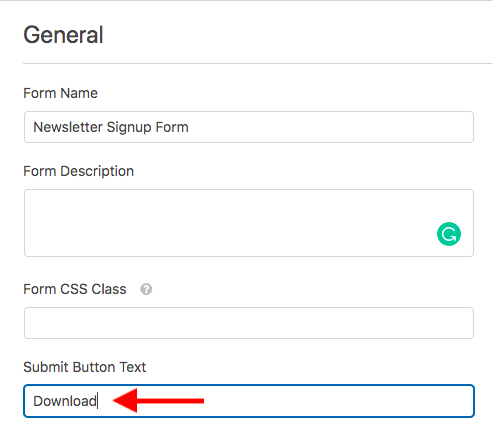
Task: Click the "Form Name" label
Action: [60, 93]
